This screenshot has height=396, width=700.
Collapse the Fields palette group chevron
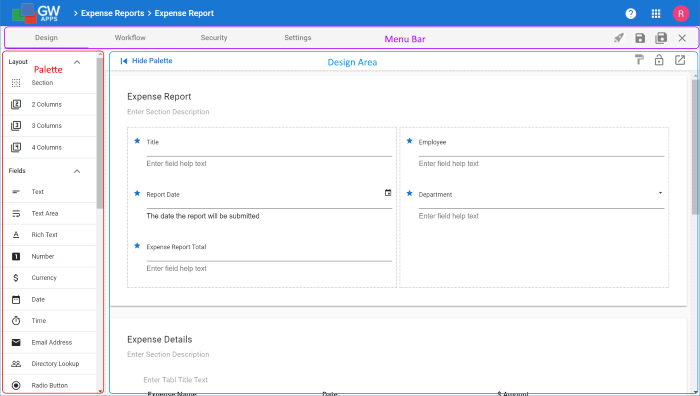pos(77,171)
